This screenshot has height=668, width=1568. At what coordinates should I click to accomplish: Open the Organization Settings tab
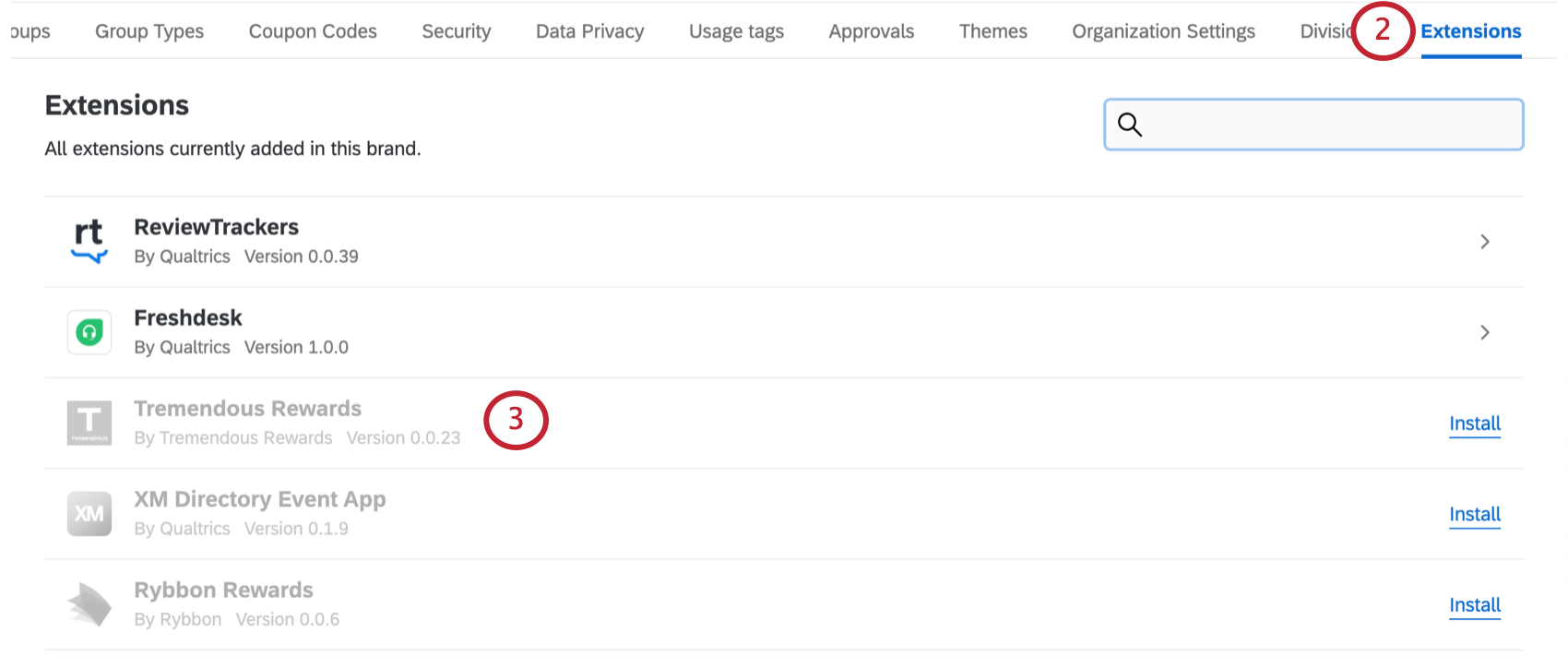[1163, 31]
